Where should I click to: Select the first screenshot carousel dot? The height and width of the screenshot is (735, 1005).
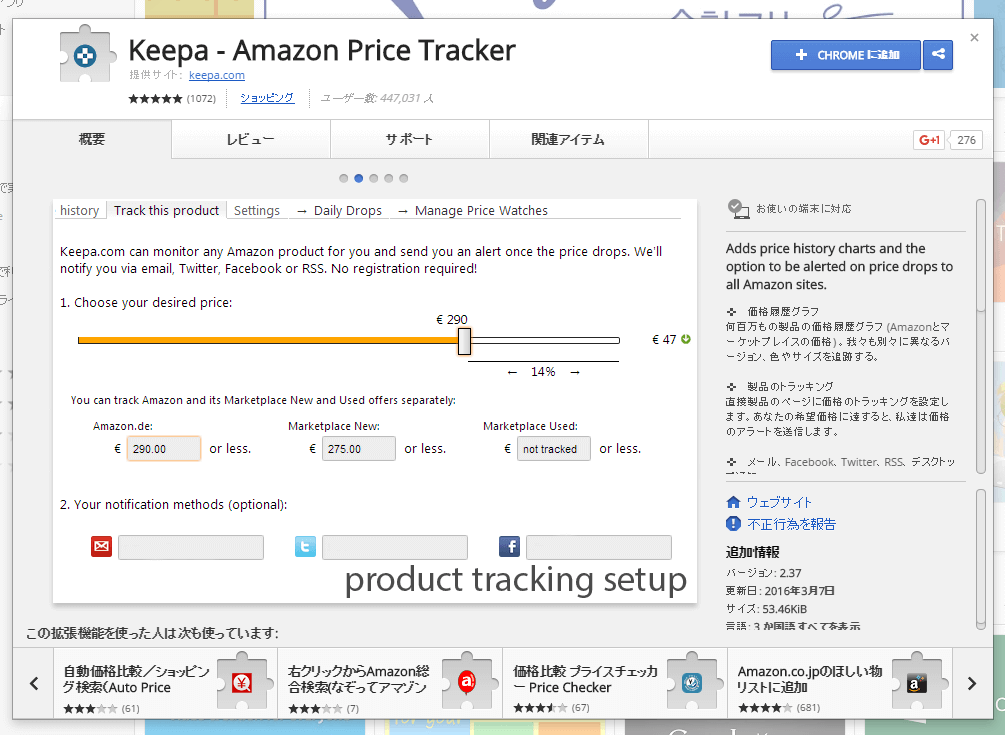pyautogui.click(x=344, y=178)
